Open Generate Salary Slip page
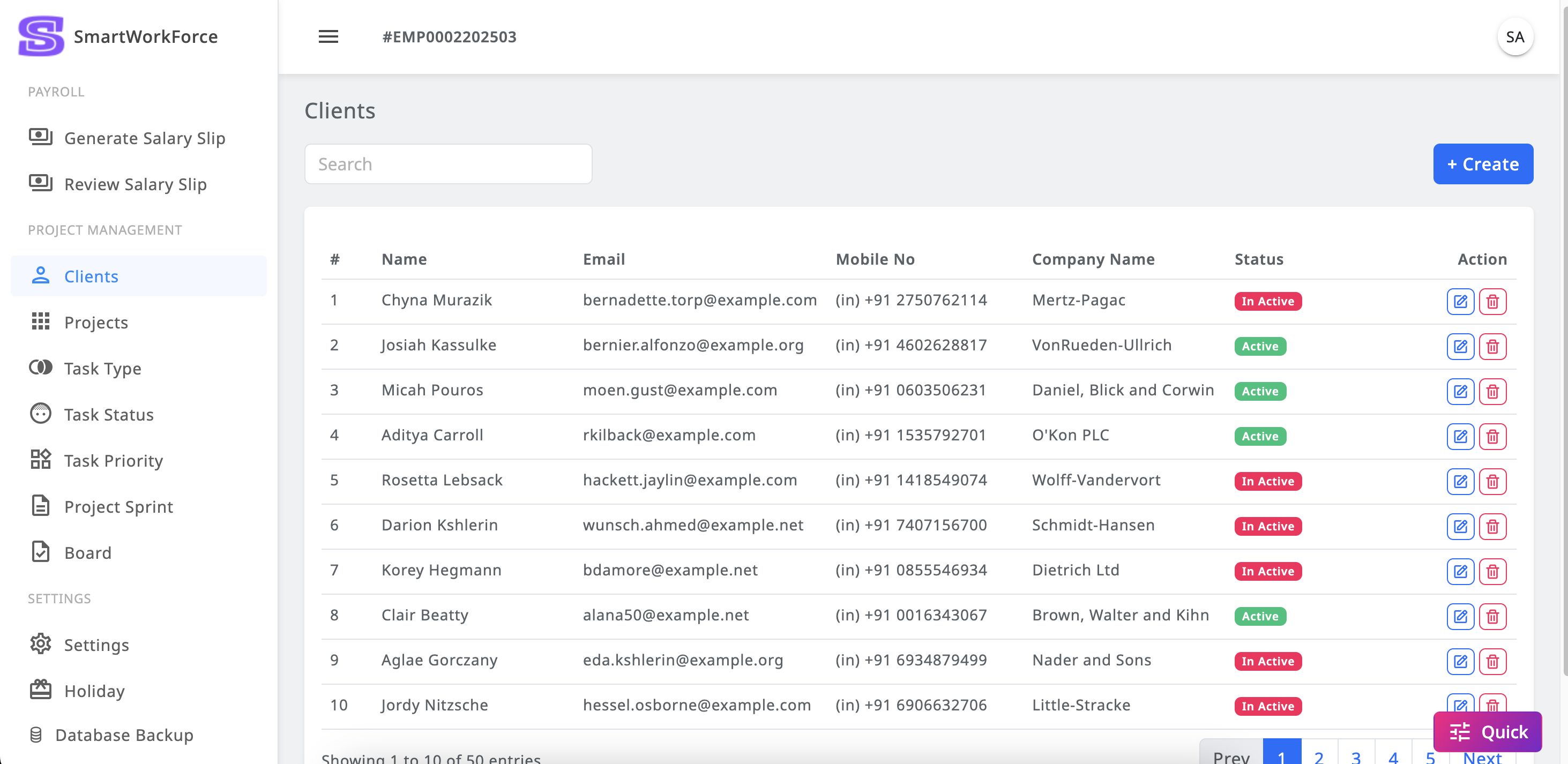 click(x=144, y=138)
